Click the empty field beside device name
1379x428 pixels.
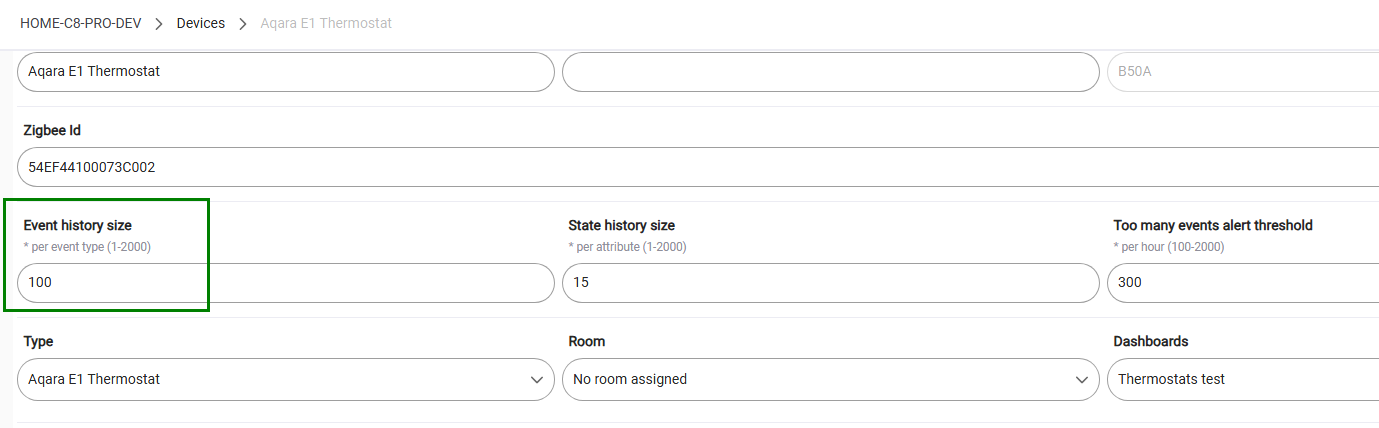click(830, 72)
